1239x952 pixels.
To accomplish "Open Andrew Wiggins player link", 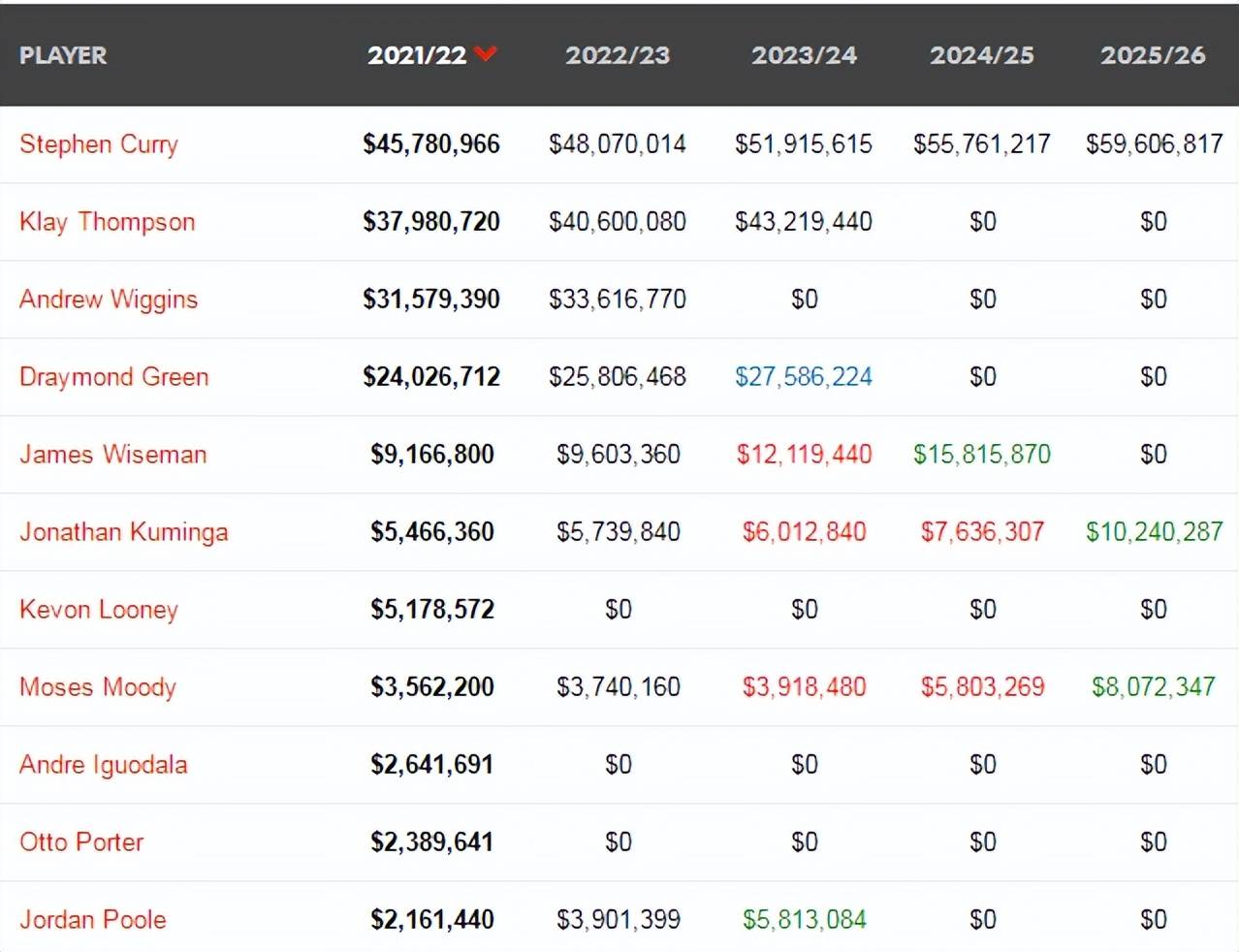I will 109,300.
